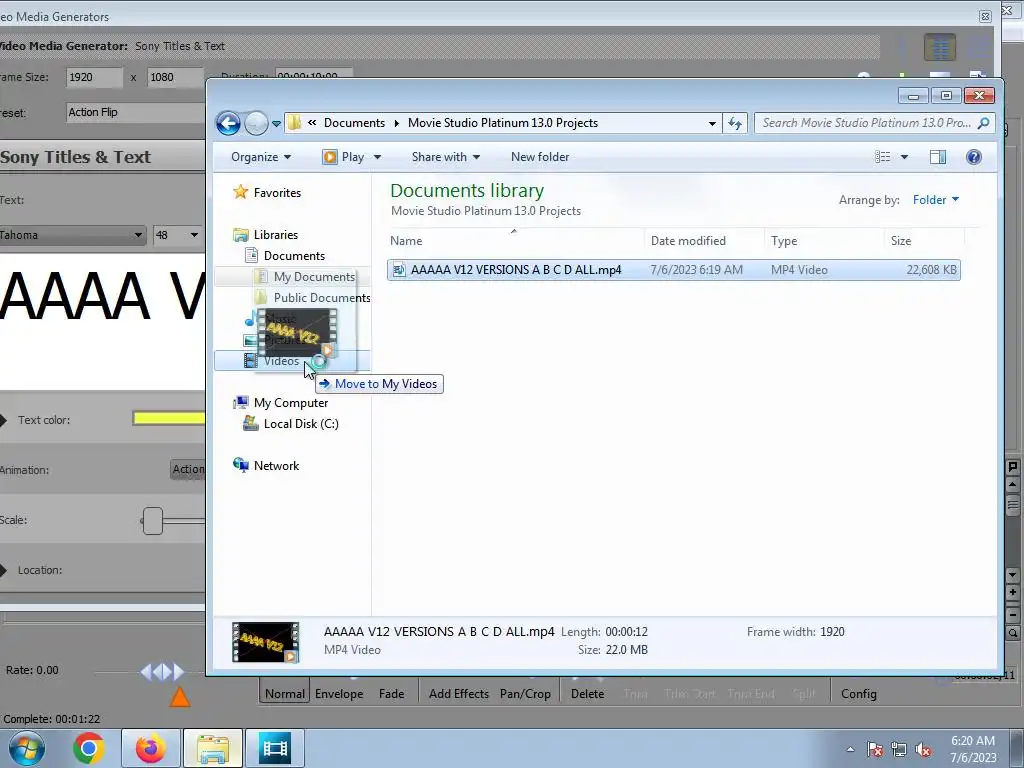Image resolution: width=1024 pixels, height=768 pixels.
Task: Open the recent locations dropdown arrow
Action: 276,123
